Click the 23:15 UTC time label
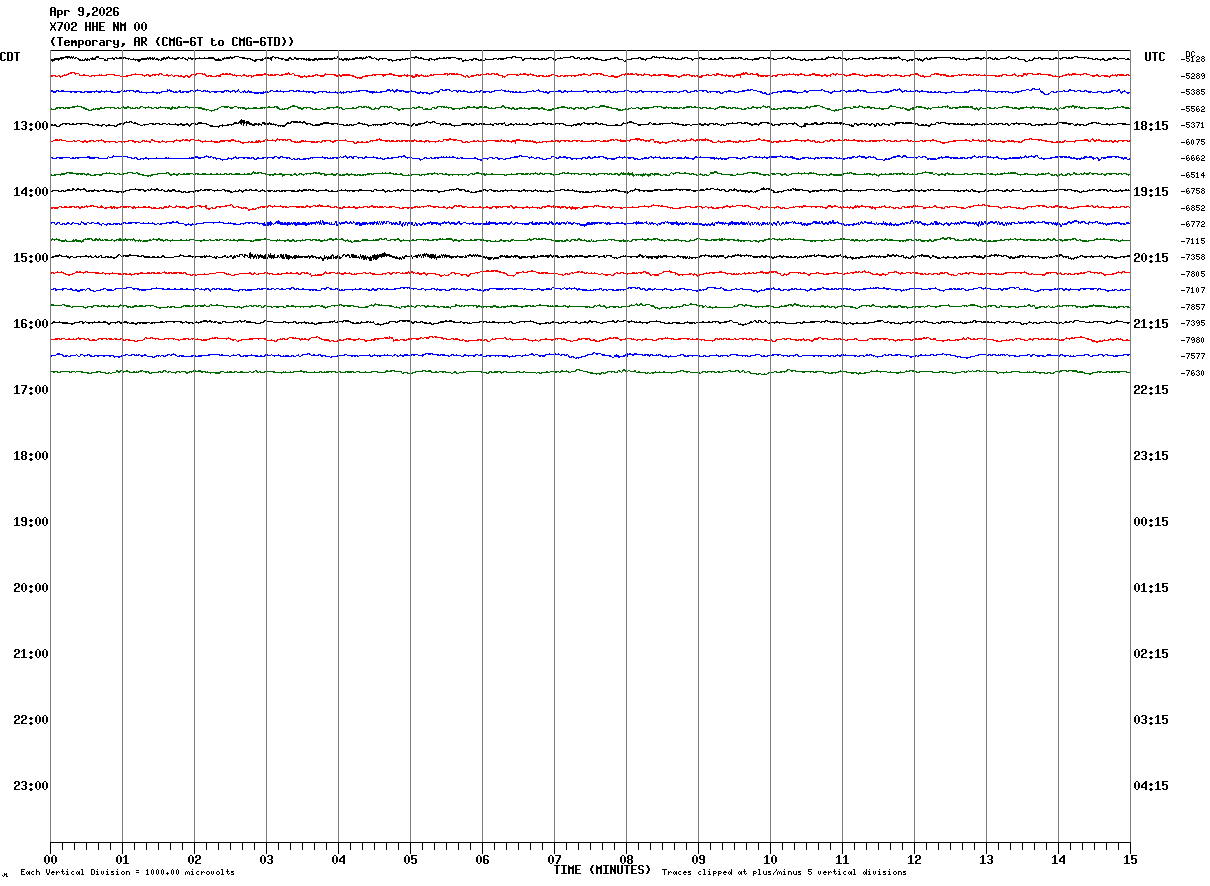Screen dimensions: 1210x886 pyautogui.click(x=1151, y=456)
